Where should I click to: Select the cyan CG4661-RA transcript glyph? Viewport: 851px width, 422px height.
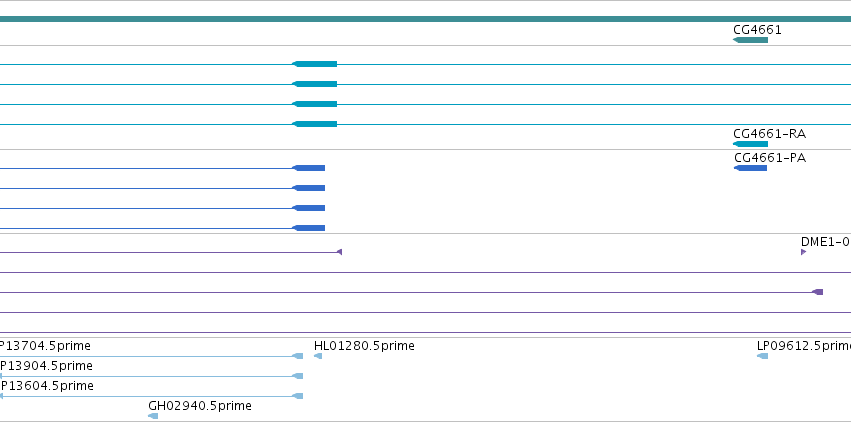pos(750,144)
